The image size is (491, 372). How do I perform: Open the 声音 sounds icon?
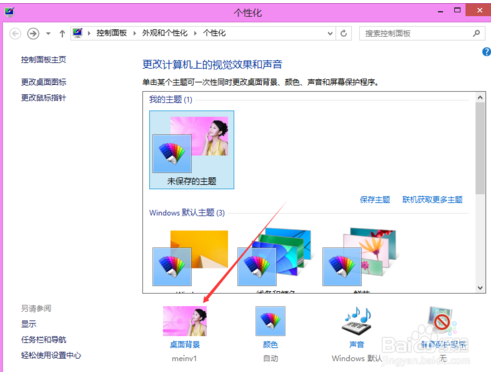357,321
